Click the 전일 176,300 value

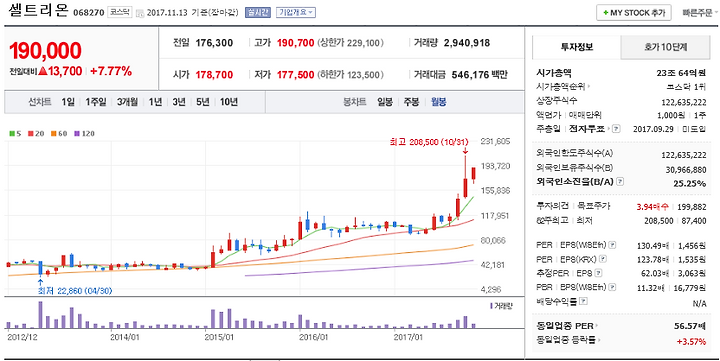pos(214,43)
